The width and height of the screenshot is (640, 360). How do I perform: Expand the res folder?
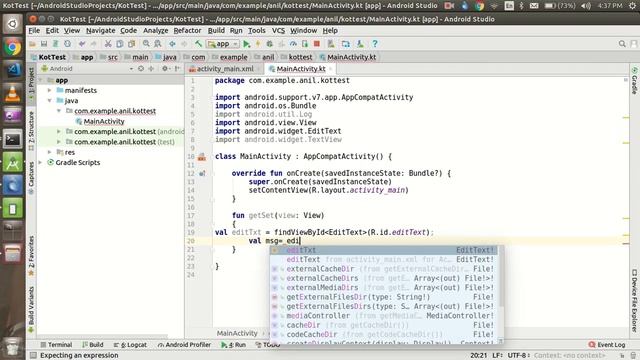pos(50,152)
